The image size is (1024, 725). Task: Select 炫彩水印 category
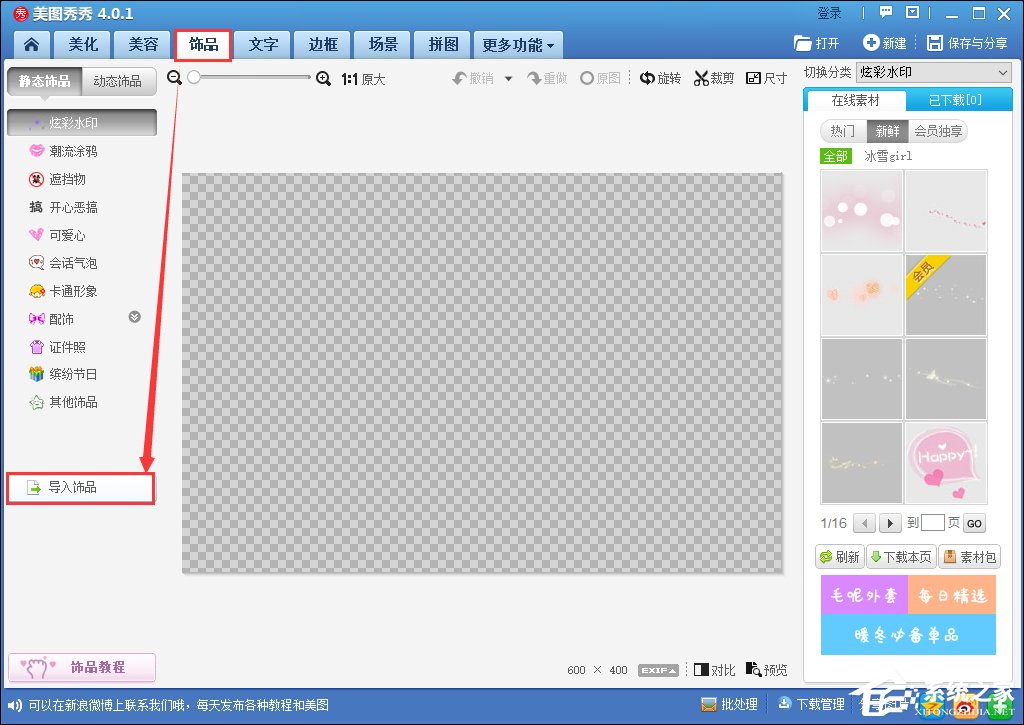coord(82,123)
